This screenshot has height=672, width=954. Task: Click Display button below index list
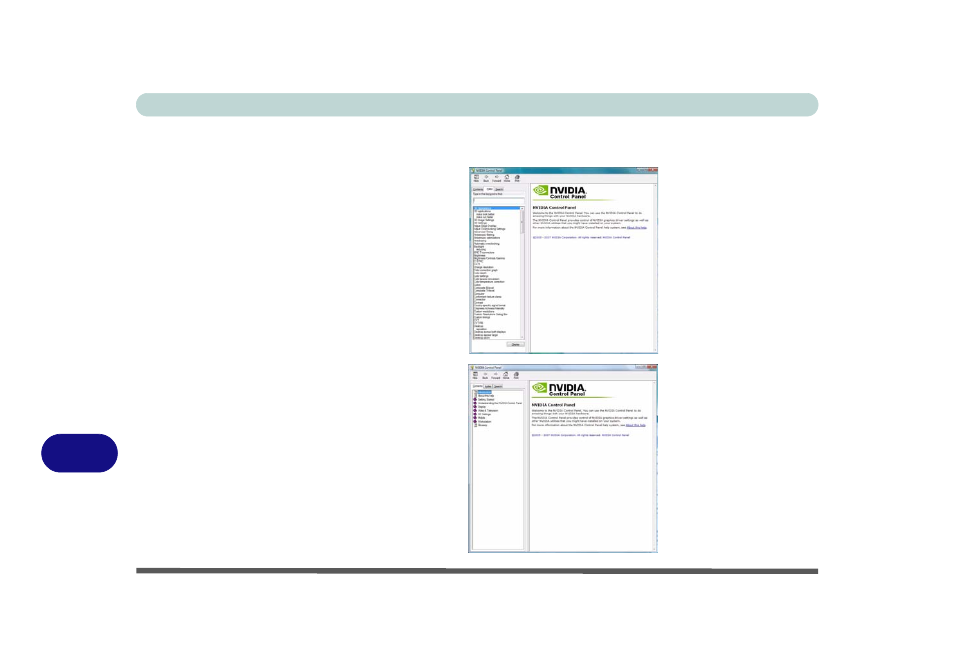(515, 344)
